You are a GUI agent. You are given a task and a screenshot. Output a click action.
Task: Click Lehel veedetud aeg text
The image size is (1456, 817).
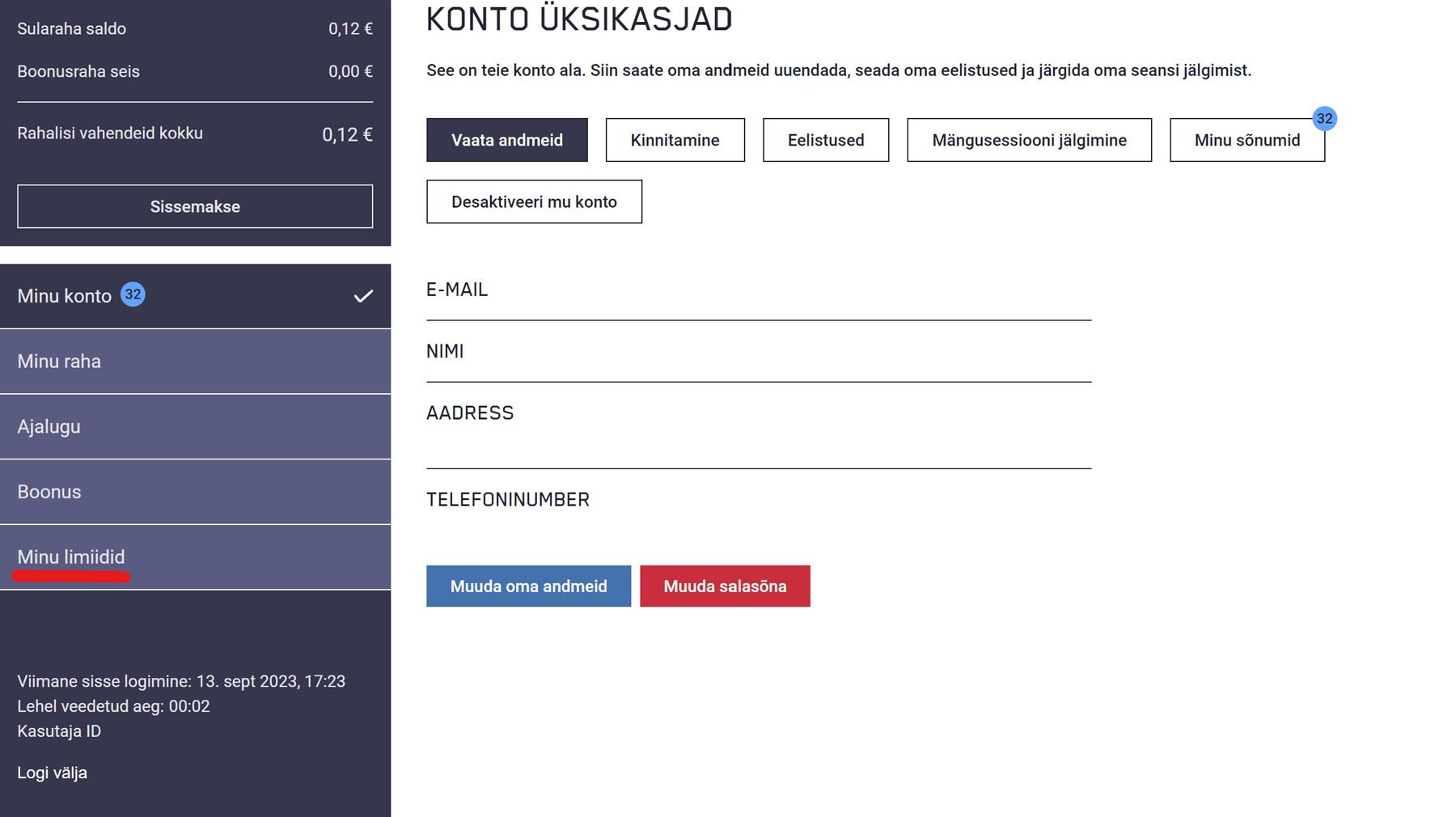[113, 706]
